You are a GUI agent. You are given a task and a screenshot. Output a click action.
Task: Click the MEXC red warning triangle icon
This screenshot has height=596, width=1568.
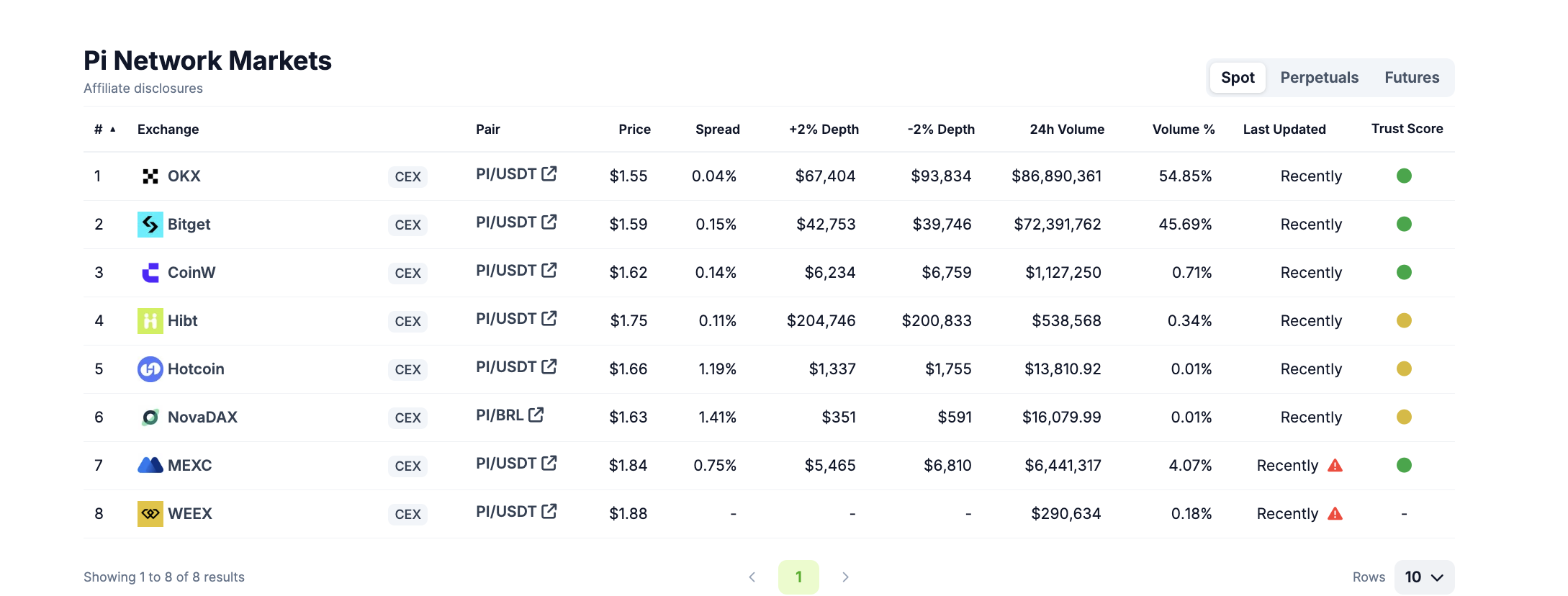(x=1335, y=466)
